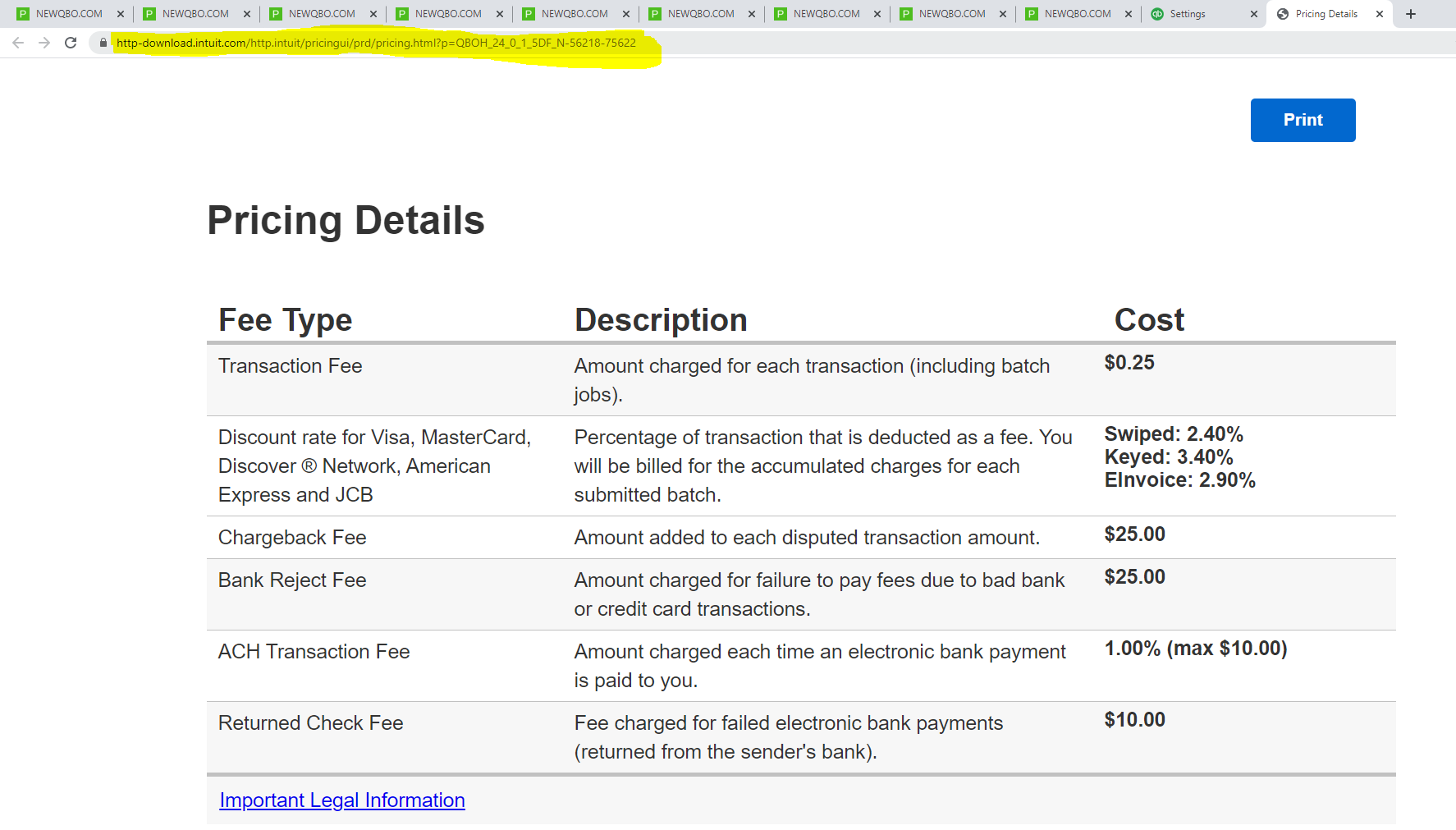This screenshot has height=830, width=1456.
Task: Select the Pricing Details tab
Action: (1326, 14)
